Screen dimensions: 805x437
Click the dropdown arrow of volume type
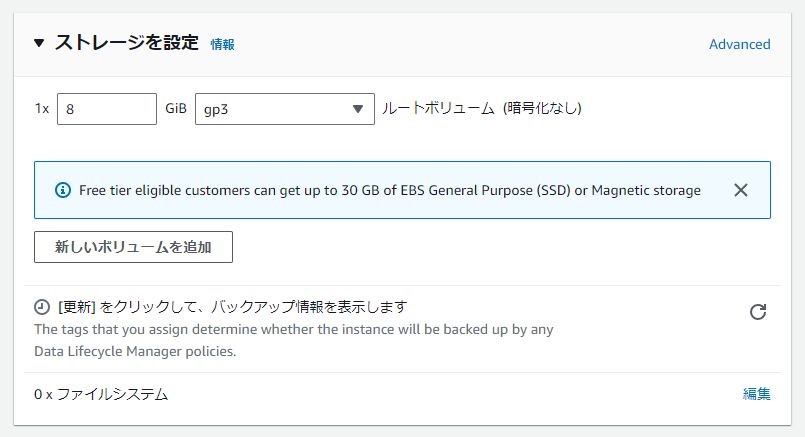[x=358, y=109]
